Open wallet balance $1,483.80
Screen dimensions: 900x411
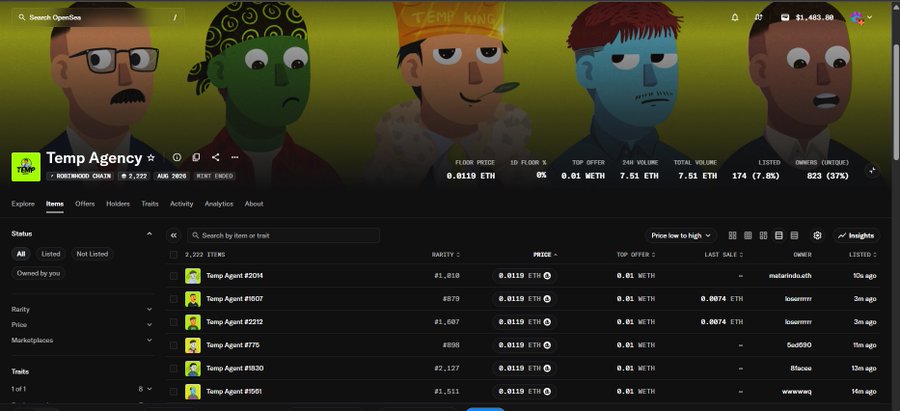click(x=807, y=18)
